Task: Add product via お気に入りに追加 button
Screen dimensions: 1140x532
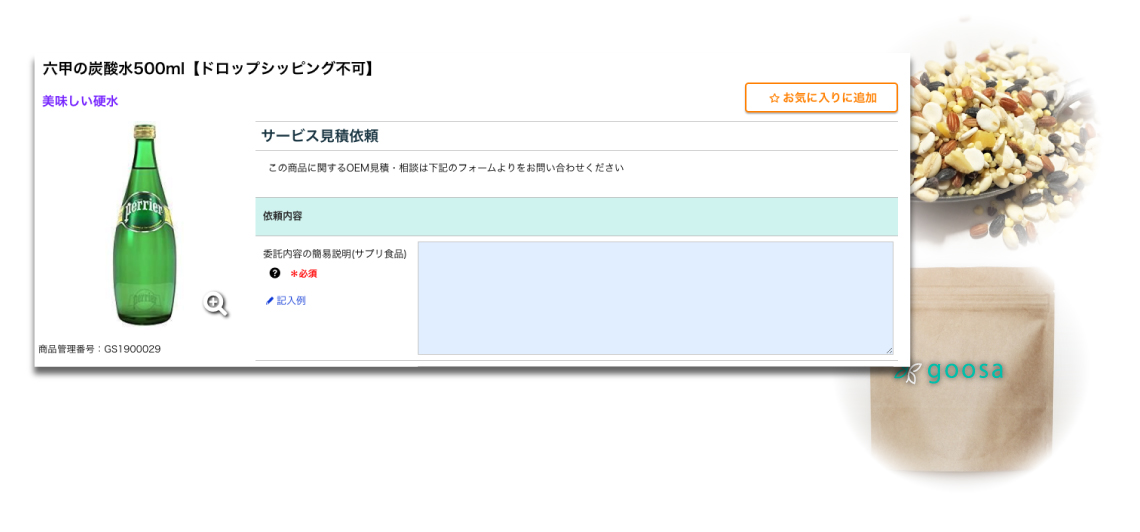Action: pos(821,98)
